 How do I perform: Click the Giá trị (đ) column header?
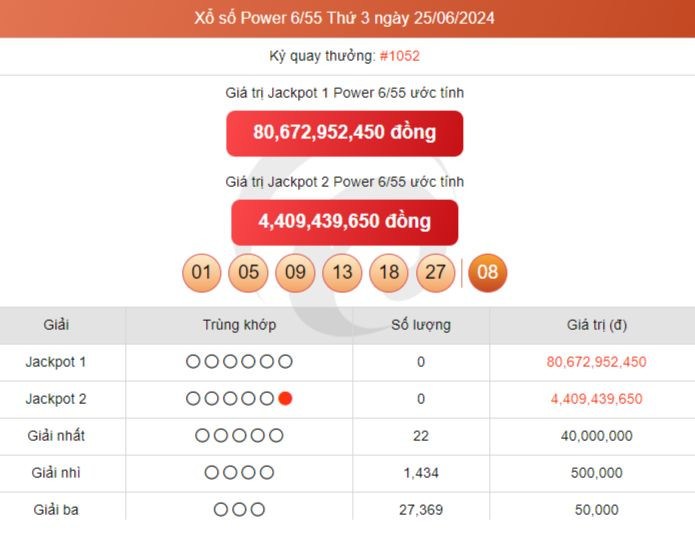click(597, 325)
